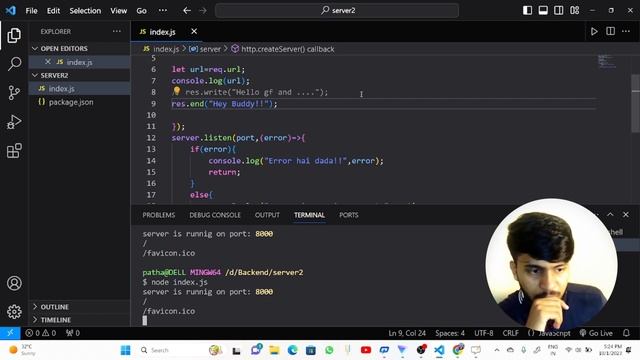Screen dimensions: 640x360
Task: Open the File menu
Action: (31, 11)
